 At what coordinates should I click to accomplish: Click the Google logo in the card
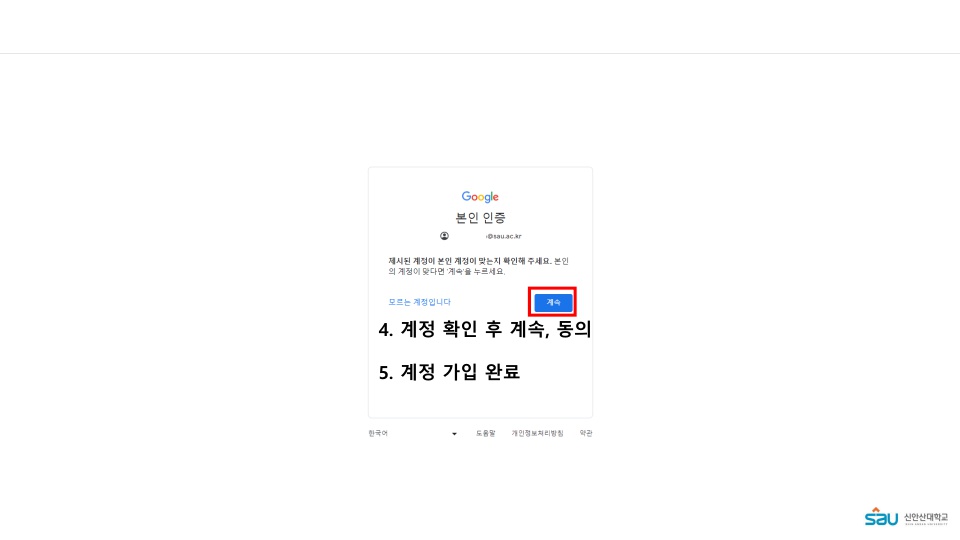tap(480, 197)
